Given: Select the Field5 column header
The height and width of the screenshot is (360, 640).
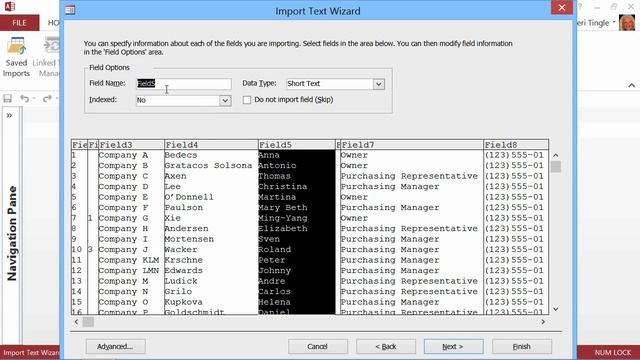Looking at the screenshot, I should click(x=297, y=145).
